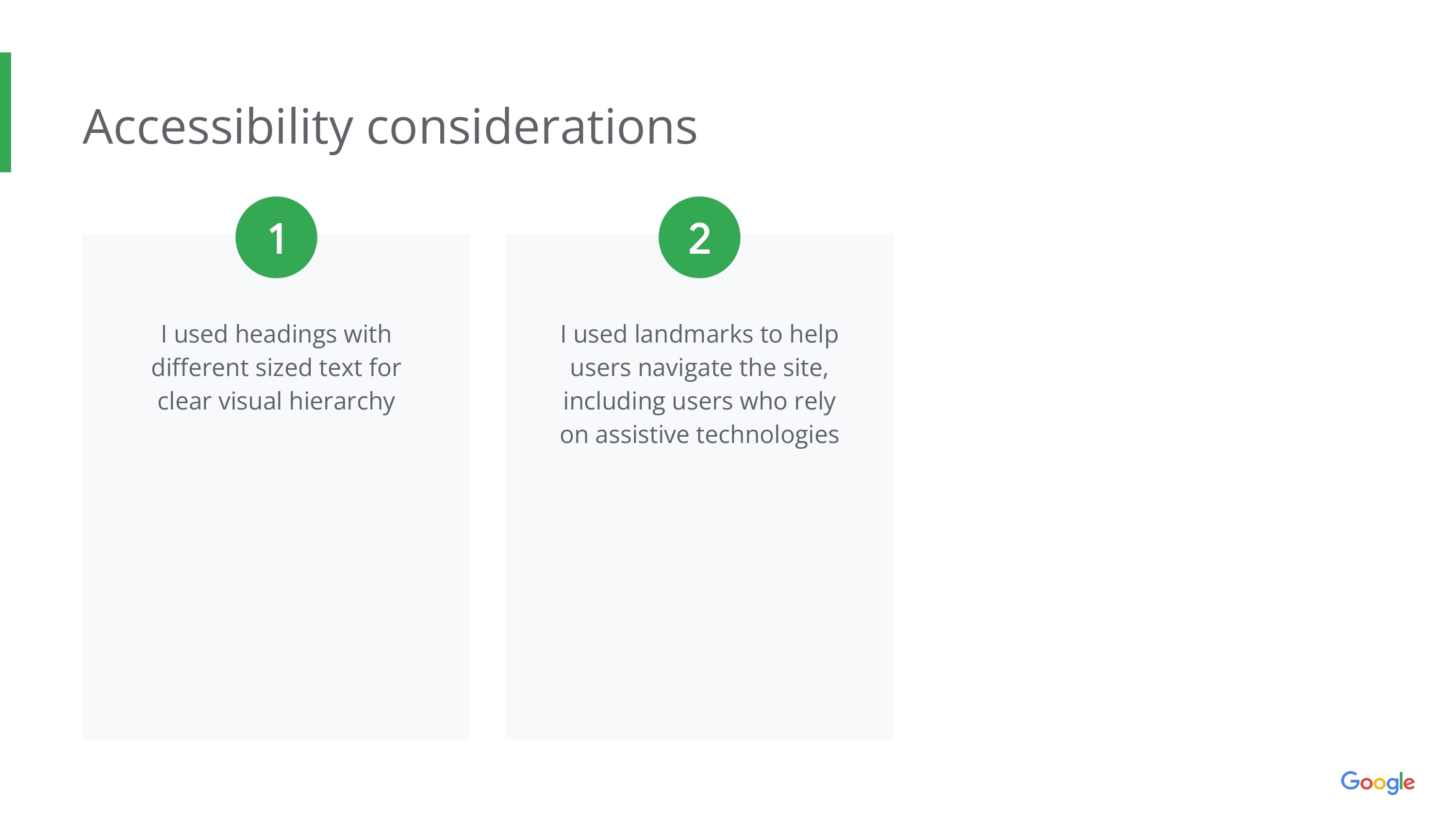1456x819 pixels.
Task: Click the "different sized text for" line
Action: tap(276, 368)
